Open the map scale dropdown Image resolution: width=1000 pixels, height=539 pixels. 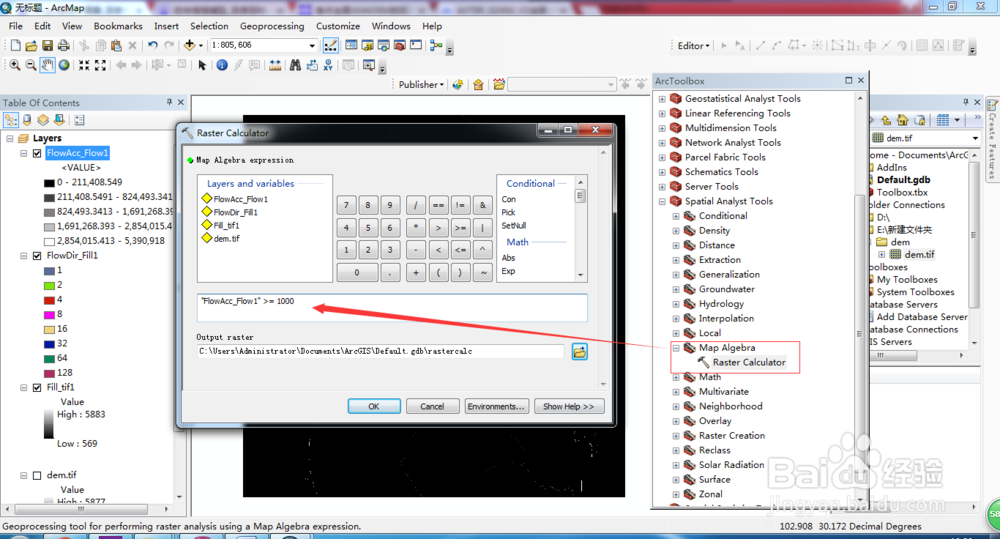point(312,46)
